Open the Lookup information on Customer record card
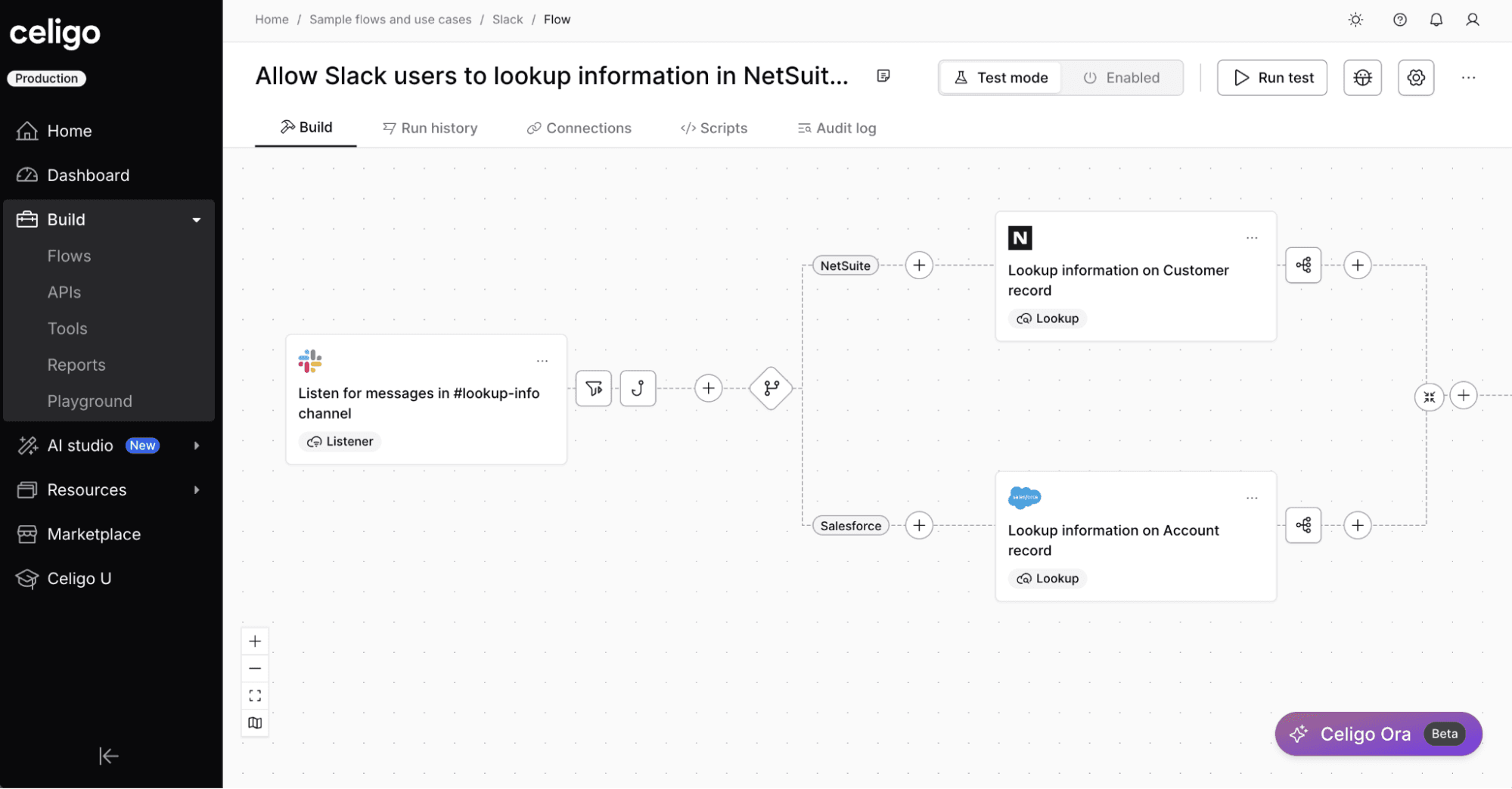1512x789 pixels. point(1135,276)
